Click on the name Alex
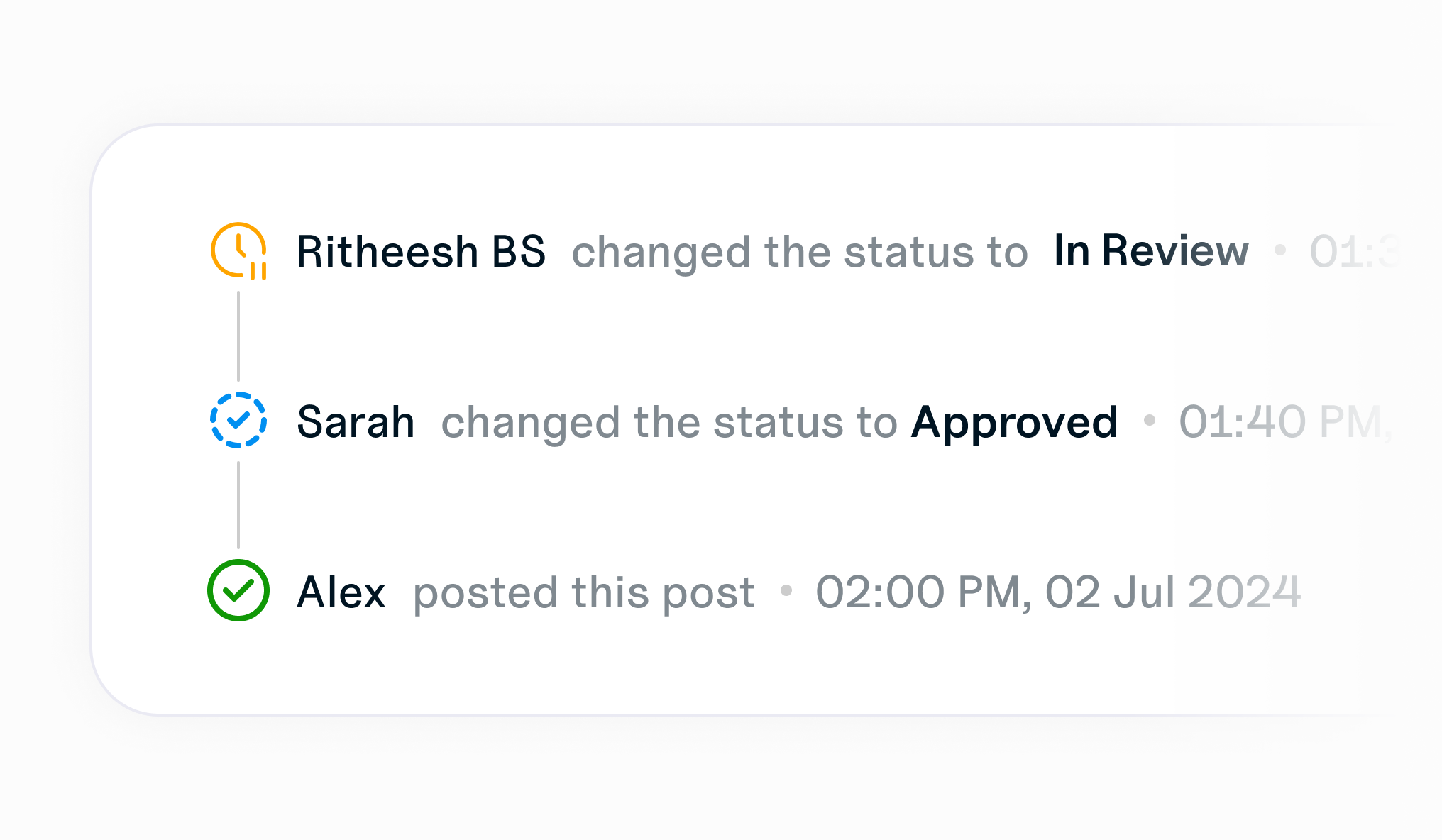Screen dimensions: 1442x840 pyautogui.click(x=341, y=592)
